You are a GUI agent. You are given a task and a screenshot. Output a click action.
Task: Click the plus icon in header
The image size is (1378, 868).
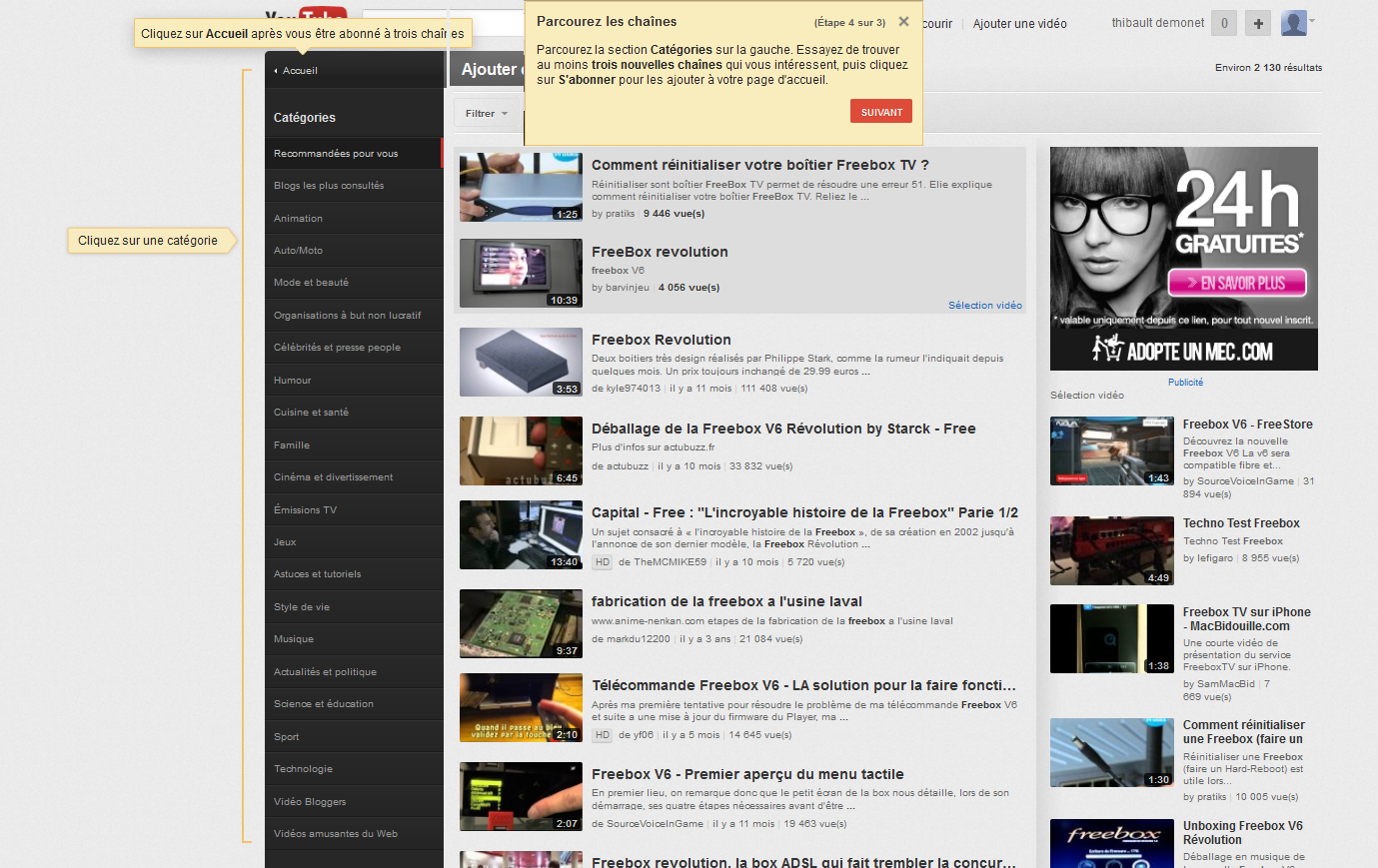tap(1258, 23)
